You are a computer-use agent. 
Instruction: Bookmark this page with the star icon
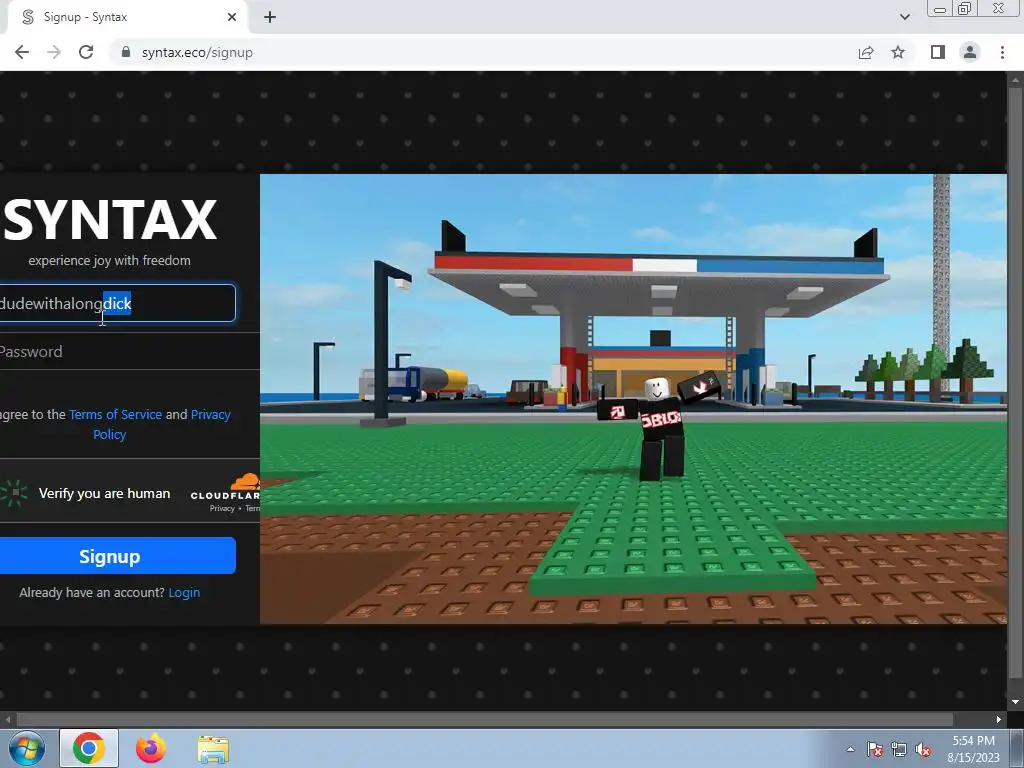point(898,52)
